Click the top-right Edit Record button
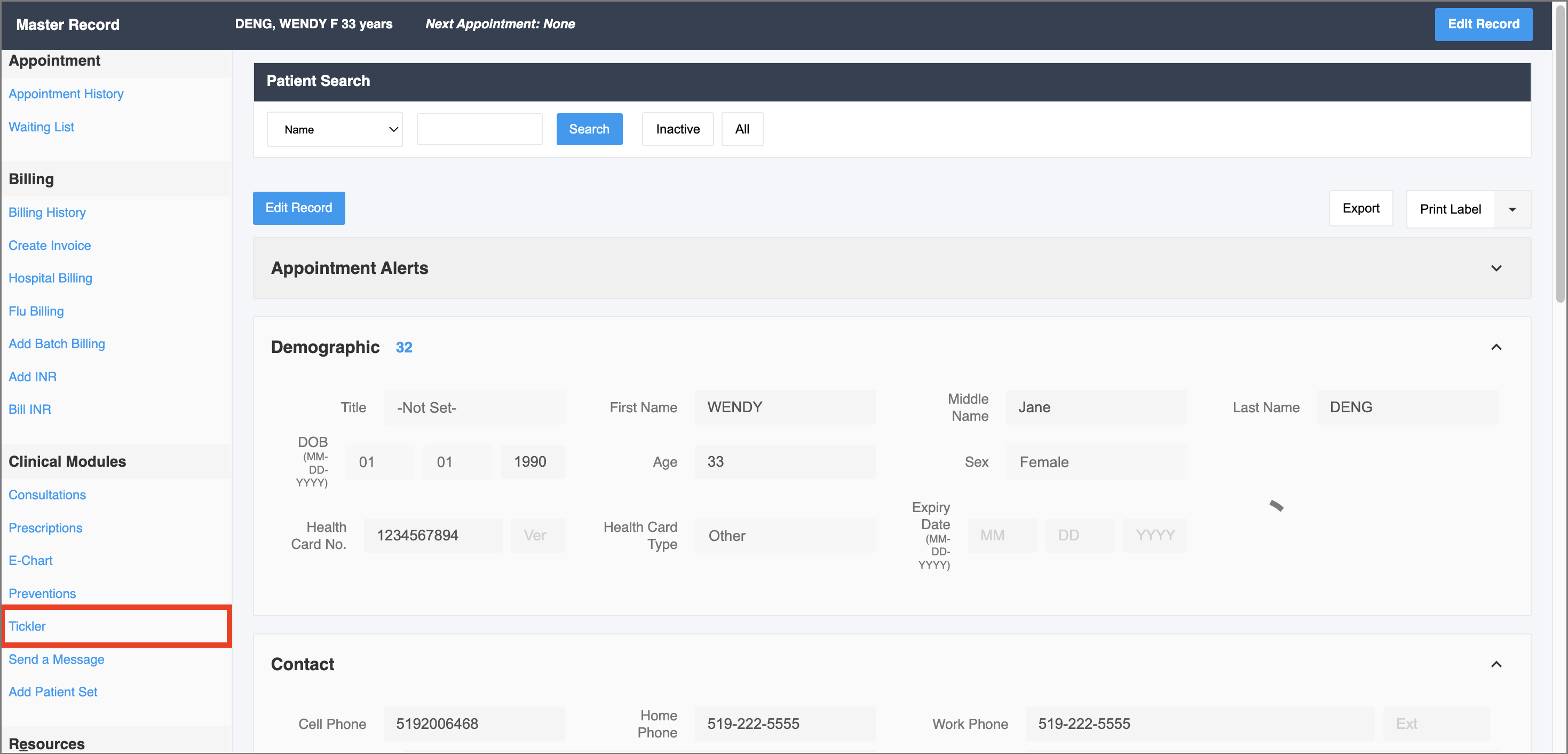The width and height of the screenshot is (1568, 754). [1482, 25]
